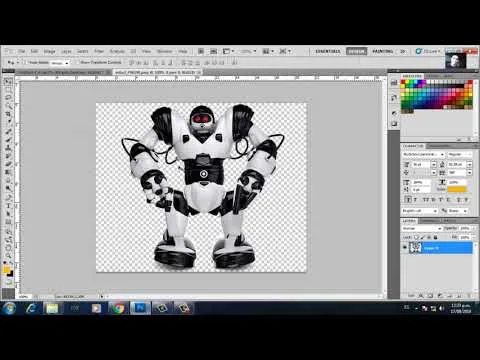Viewport: 480px width, 360px height.
Task: Select the Clone Stamp tool
Action: click(8, 147)
